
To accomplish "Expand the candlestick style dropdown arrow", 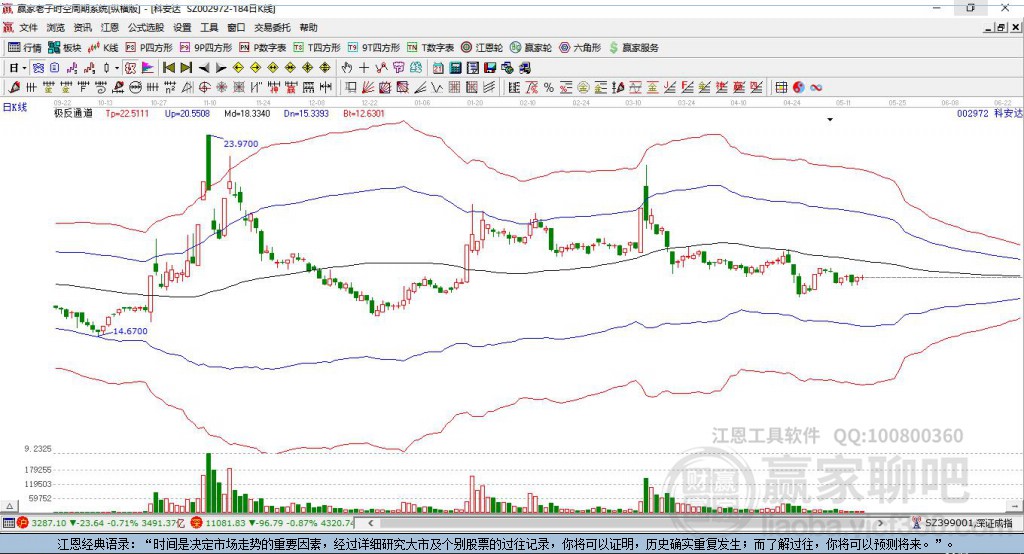I will coord(116,68).
